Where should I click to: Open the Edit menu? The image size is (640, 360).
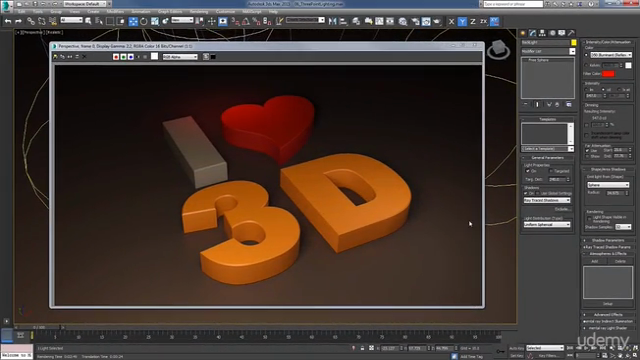(x=22, y=11)
